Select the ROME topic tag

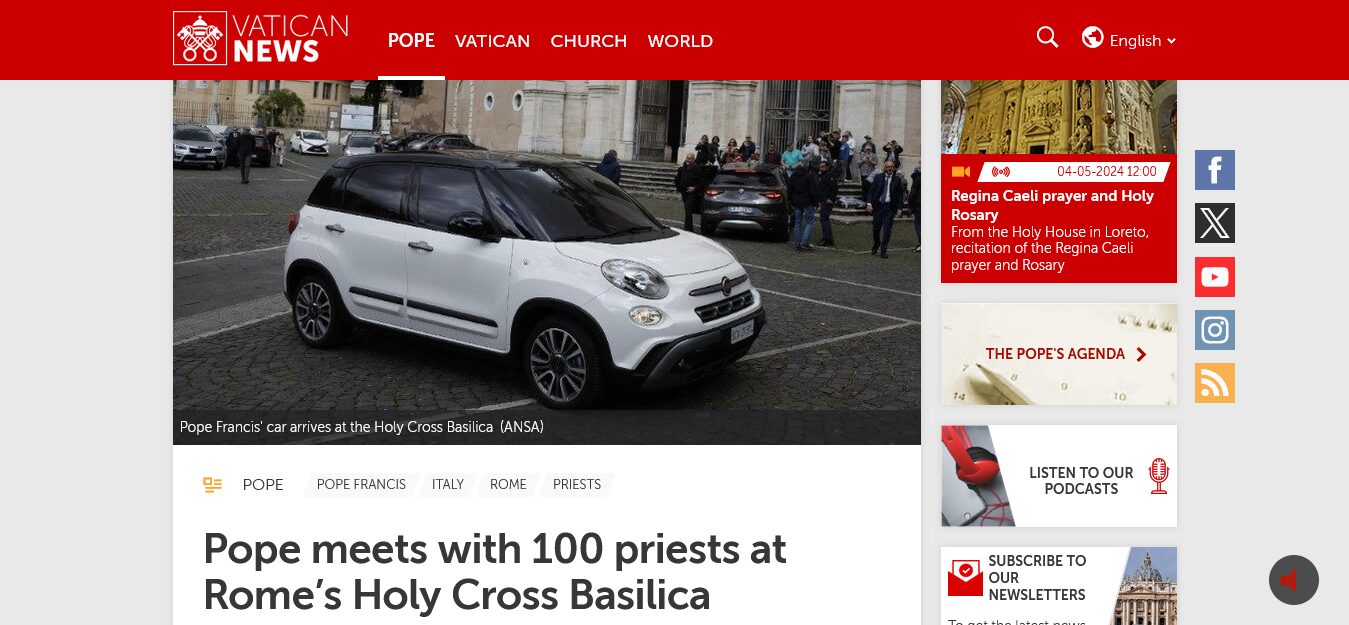508,485
